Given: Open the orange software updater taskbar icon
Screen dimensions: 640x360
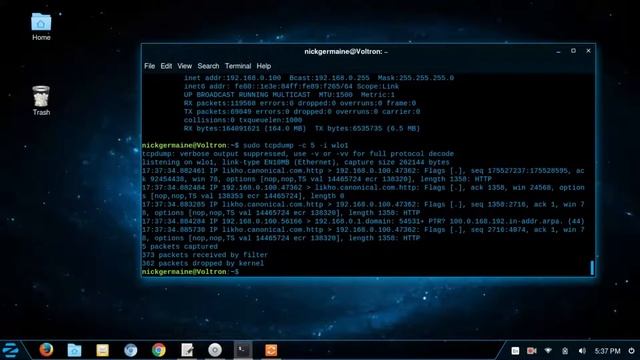Looking at the screenshot, I should pos(271,350).
